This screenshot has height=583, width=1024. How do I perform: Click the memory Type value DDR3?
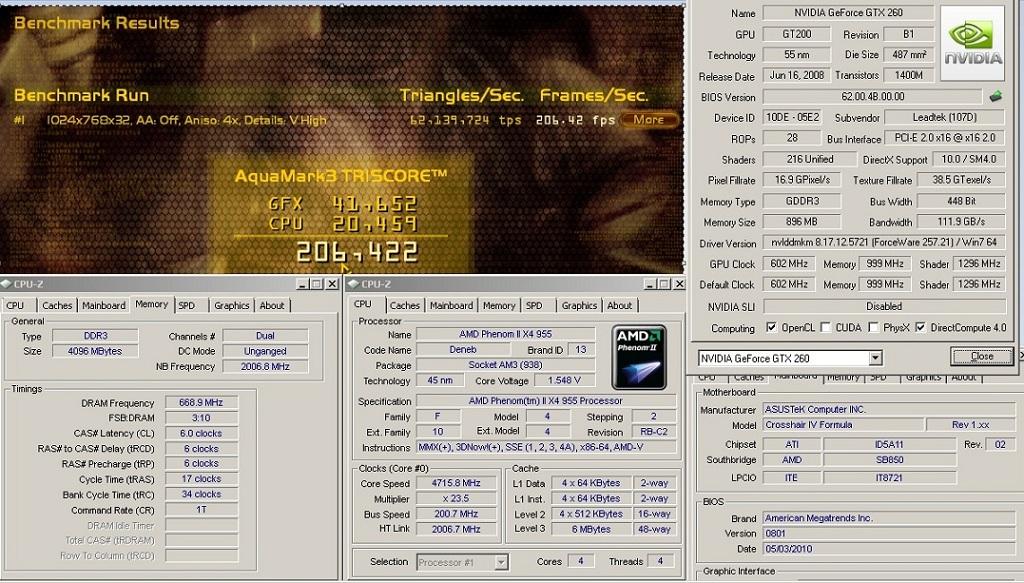pyautogui.click(x=95, y=336)
